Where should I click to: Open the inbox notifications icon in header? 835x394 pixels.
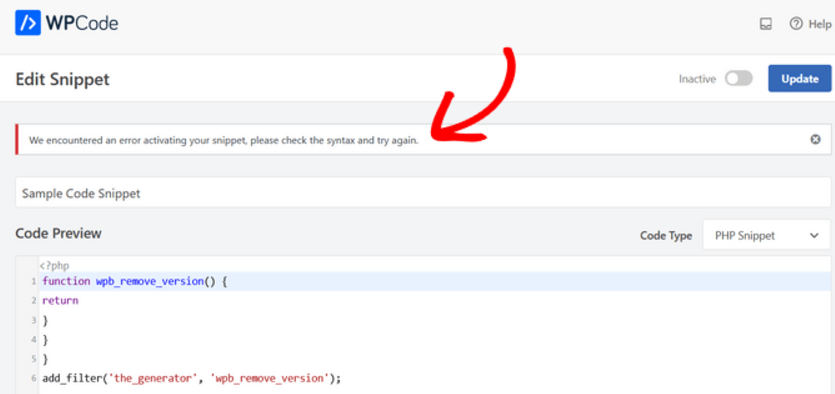tap(765, 24)
